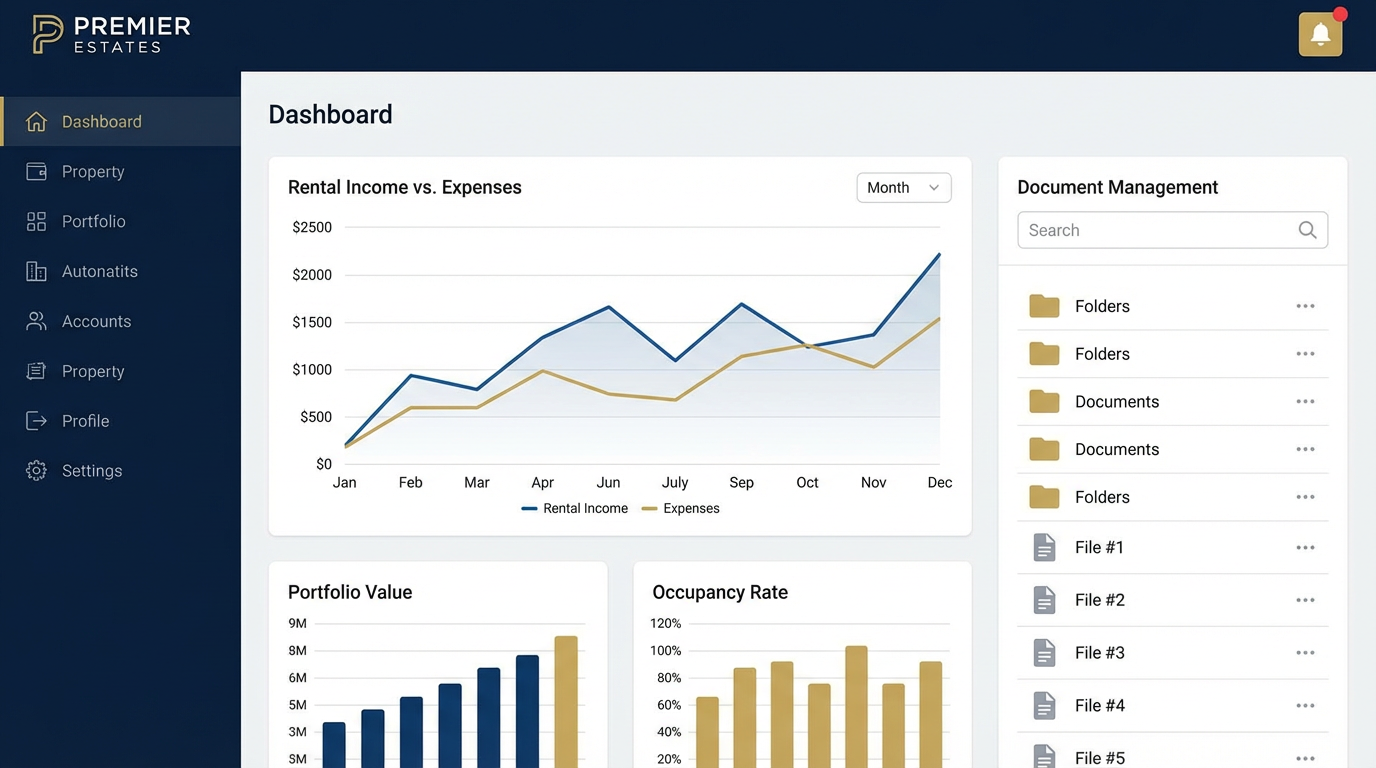Open the Settings gear icon
1376x768 pixels.
[33, 471]
